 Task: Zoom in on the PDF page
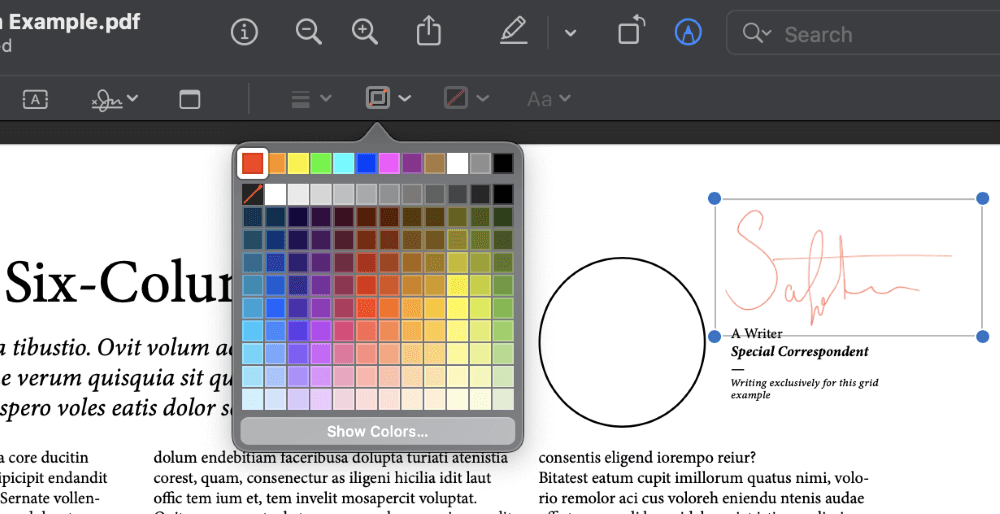tap(365, 32)
